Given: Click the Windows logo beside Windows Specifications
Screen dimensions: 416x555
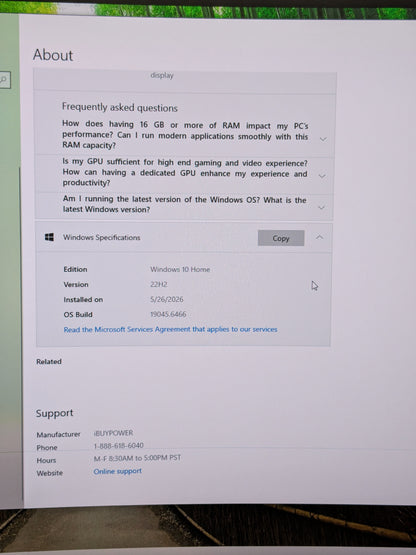Looking at the screenshot, I should point(50,237).
